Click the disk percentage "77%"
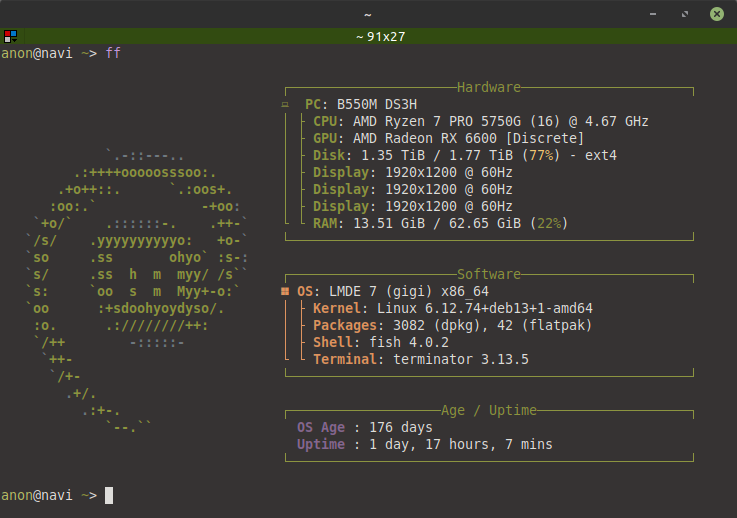This screenshot has width=737, height=518. [x=541, y=155]
